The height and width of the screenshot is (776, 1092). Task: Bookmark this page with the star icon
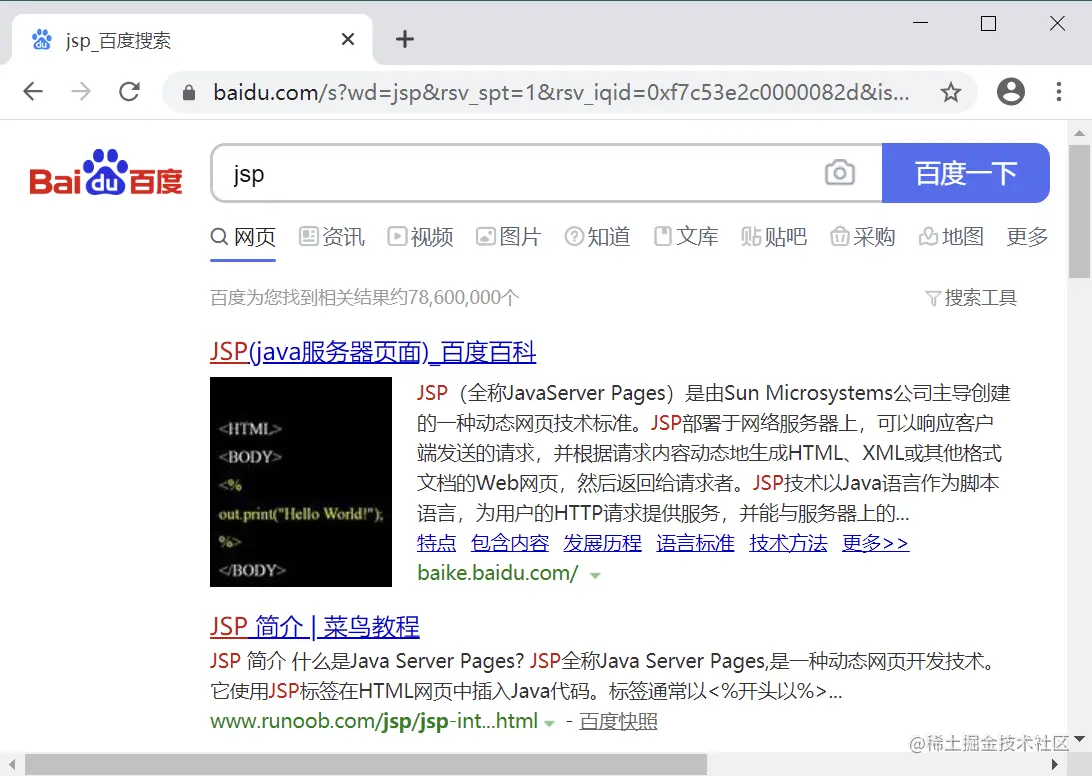(x=950, y=91)
